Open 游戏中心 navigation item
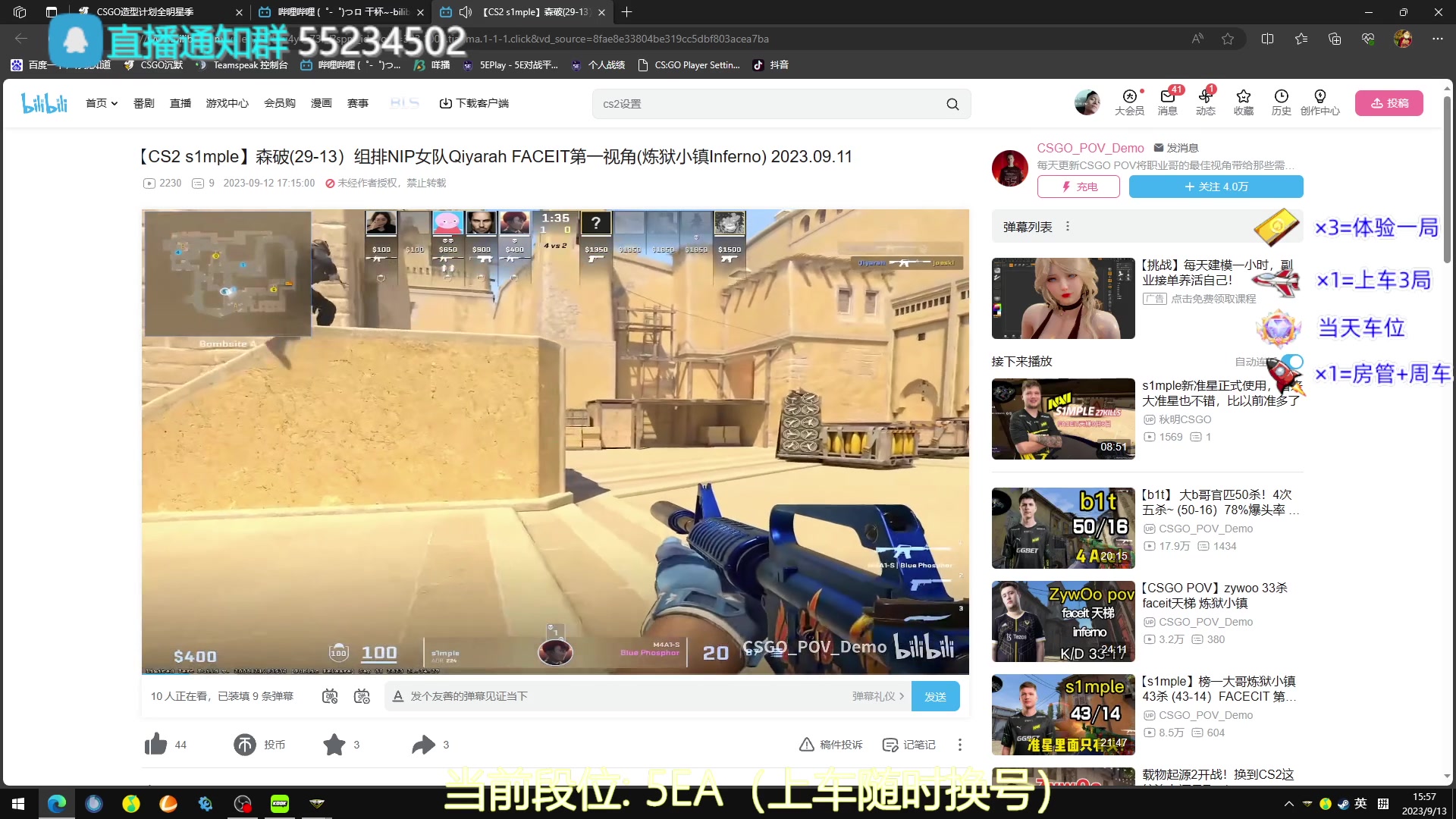 click(x=227, y=103)
